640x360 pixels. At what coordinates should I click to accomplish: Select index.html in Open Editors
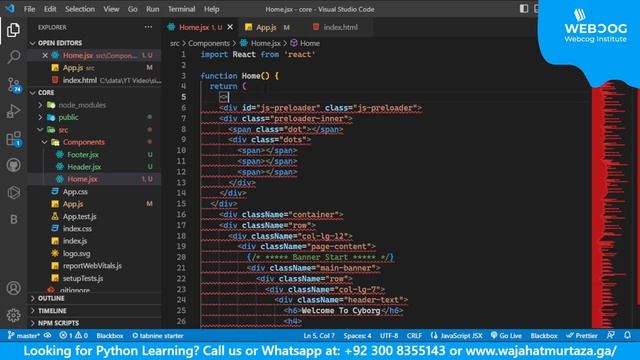click(x=95, y=80)
